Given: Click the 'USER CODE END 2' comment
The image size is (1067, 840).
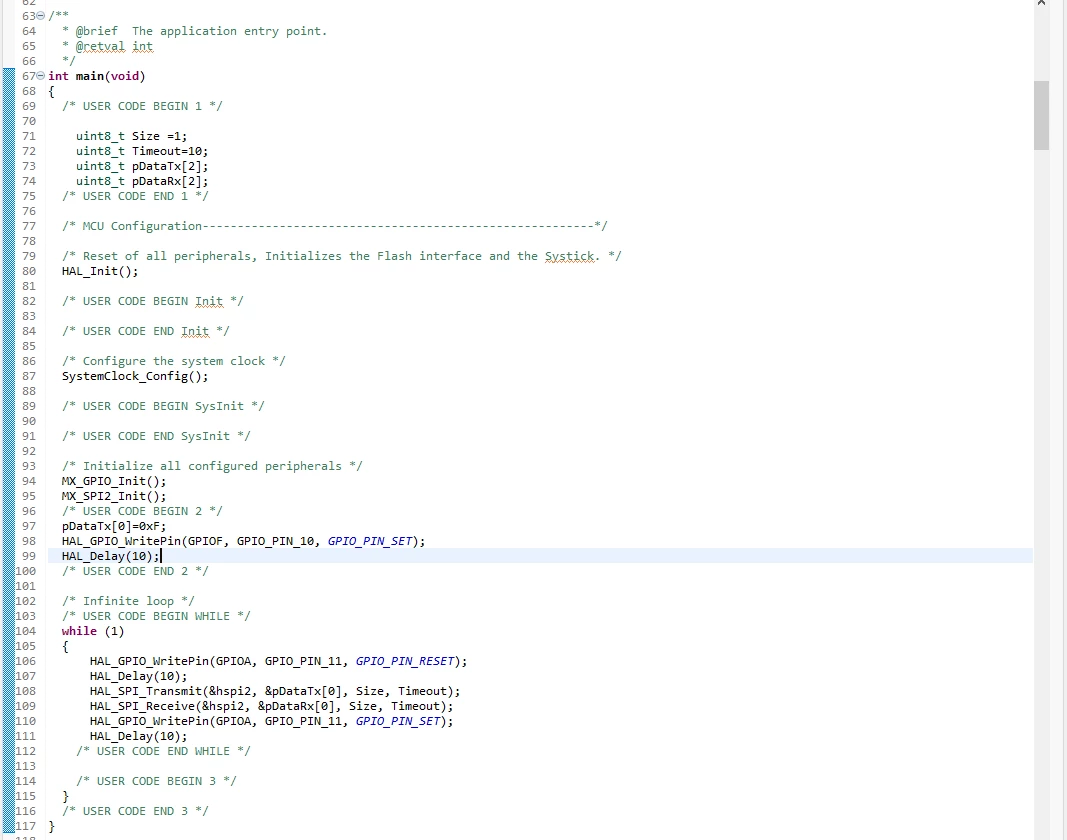Looking at the screenshot, I should [x=135, y=571].
